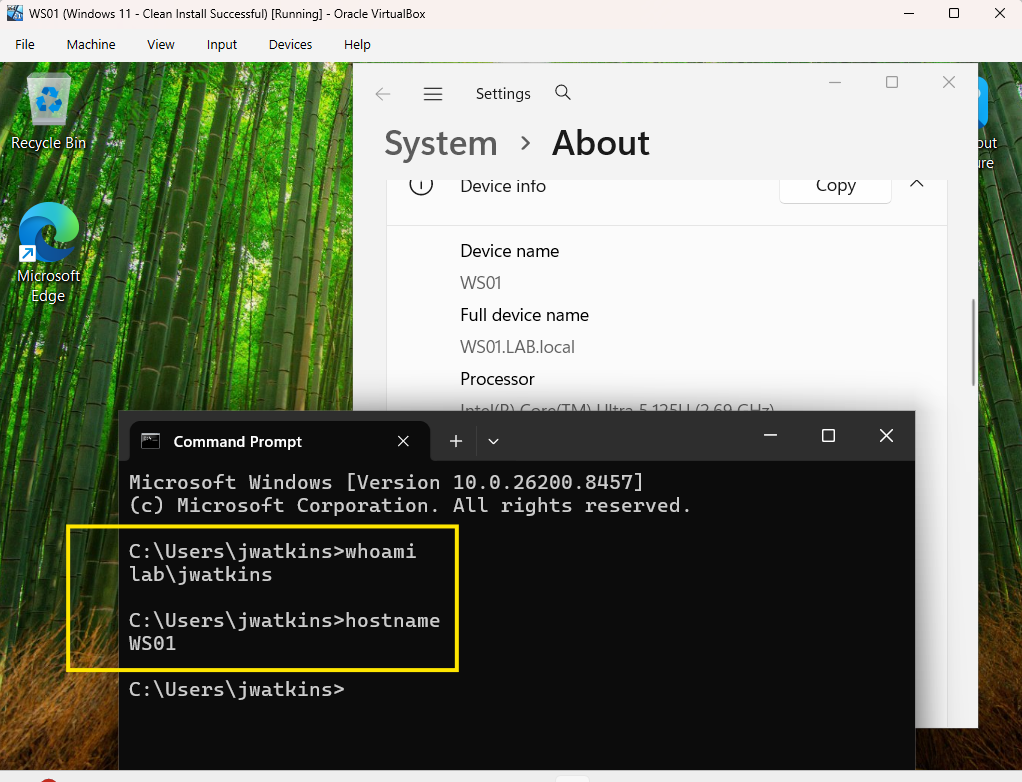Add a new terminal tab

456,441
